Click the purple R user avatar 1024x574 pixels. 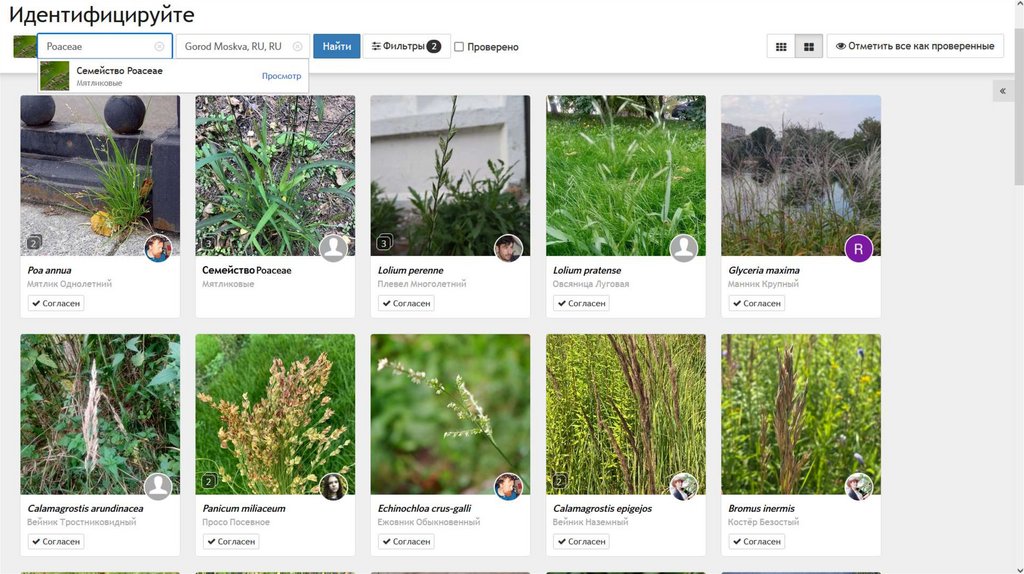pos(859,248)
